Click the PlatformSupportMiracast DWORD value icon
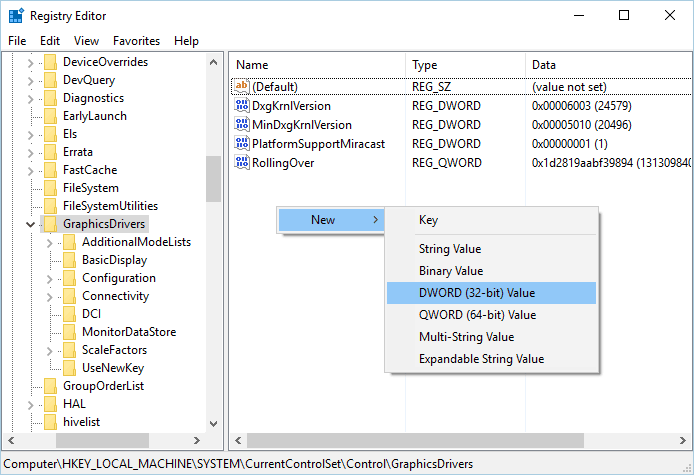 pyautogui.click(x=242, y=143)
